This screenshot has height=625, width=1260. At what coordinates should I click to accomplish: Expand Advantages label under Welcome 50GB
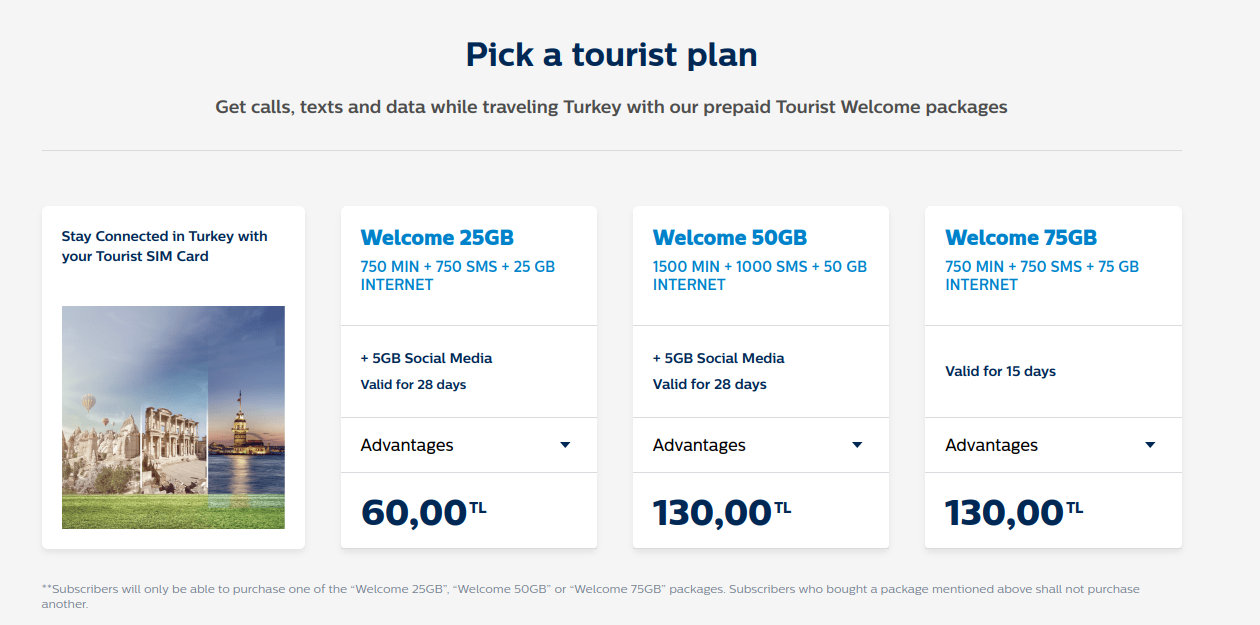[699, 445]
